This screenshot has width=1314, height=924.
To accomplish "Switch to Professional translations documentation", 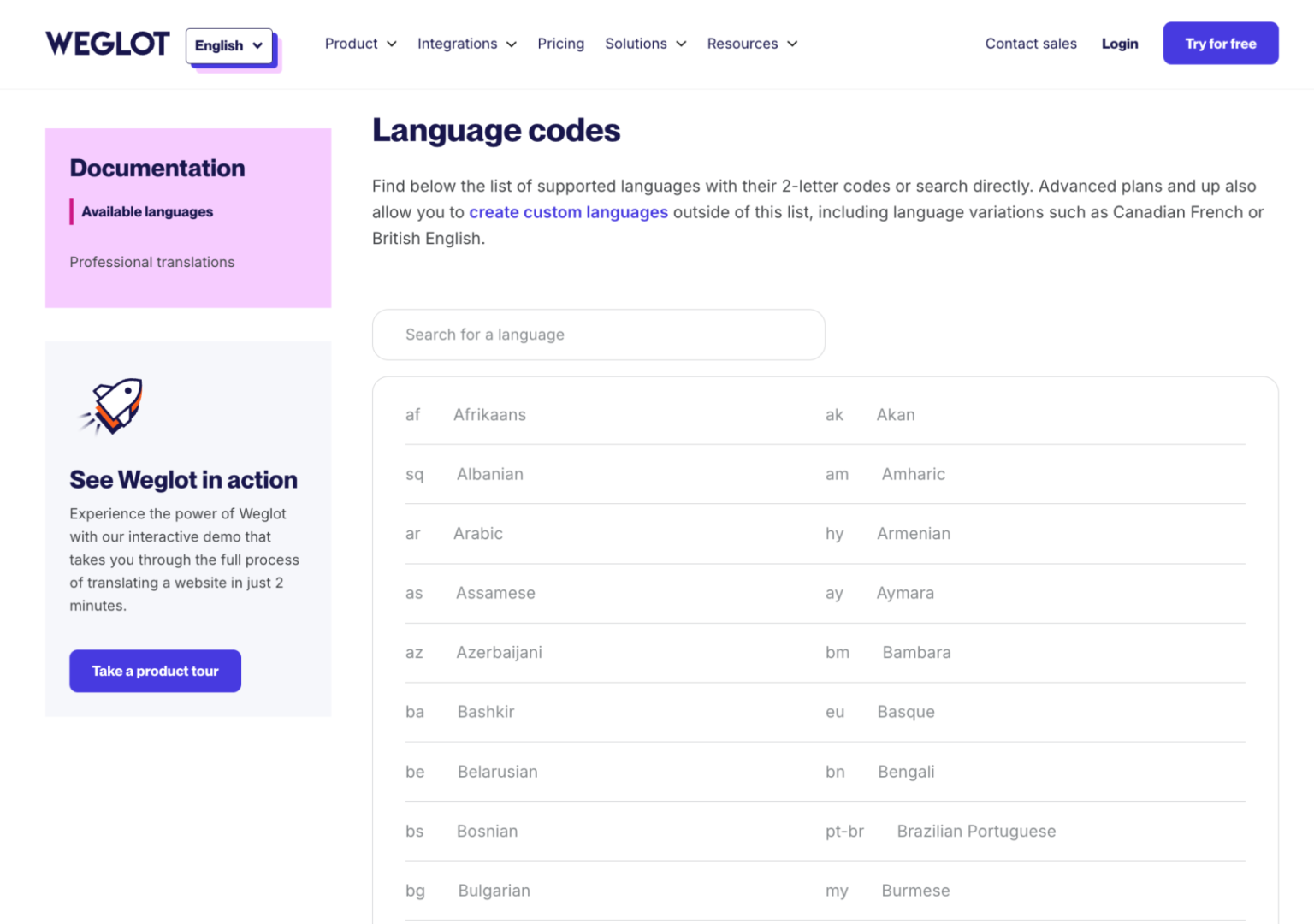I will click(x=151, y=262).
